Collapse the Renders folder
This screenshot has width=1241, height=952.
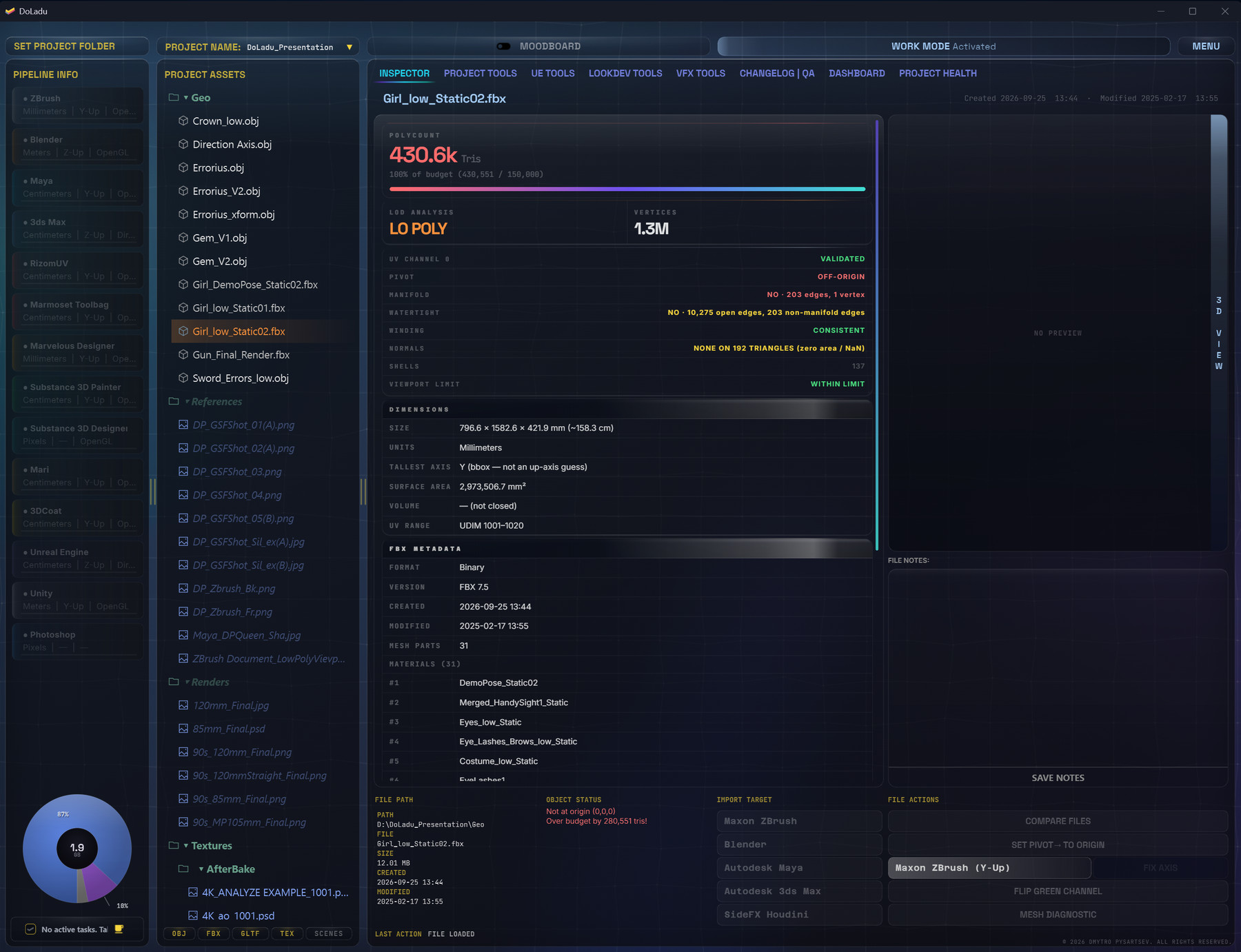point(187,682)
